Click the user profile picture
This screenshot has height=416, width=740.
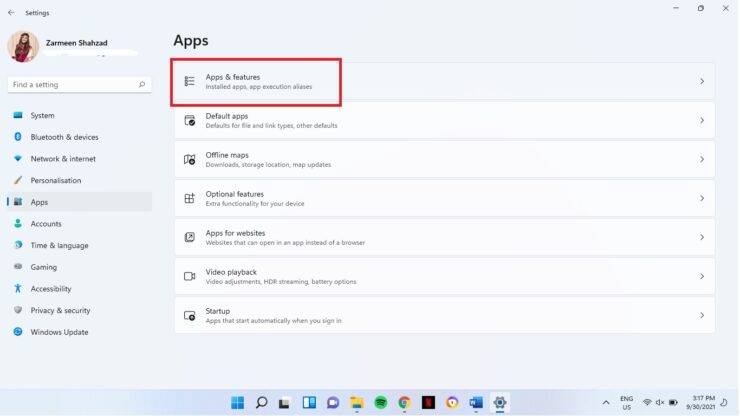click(23, 46)
